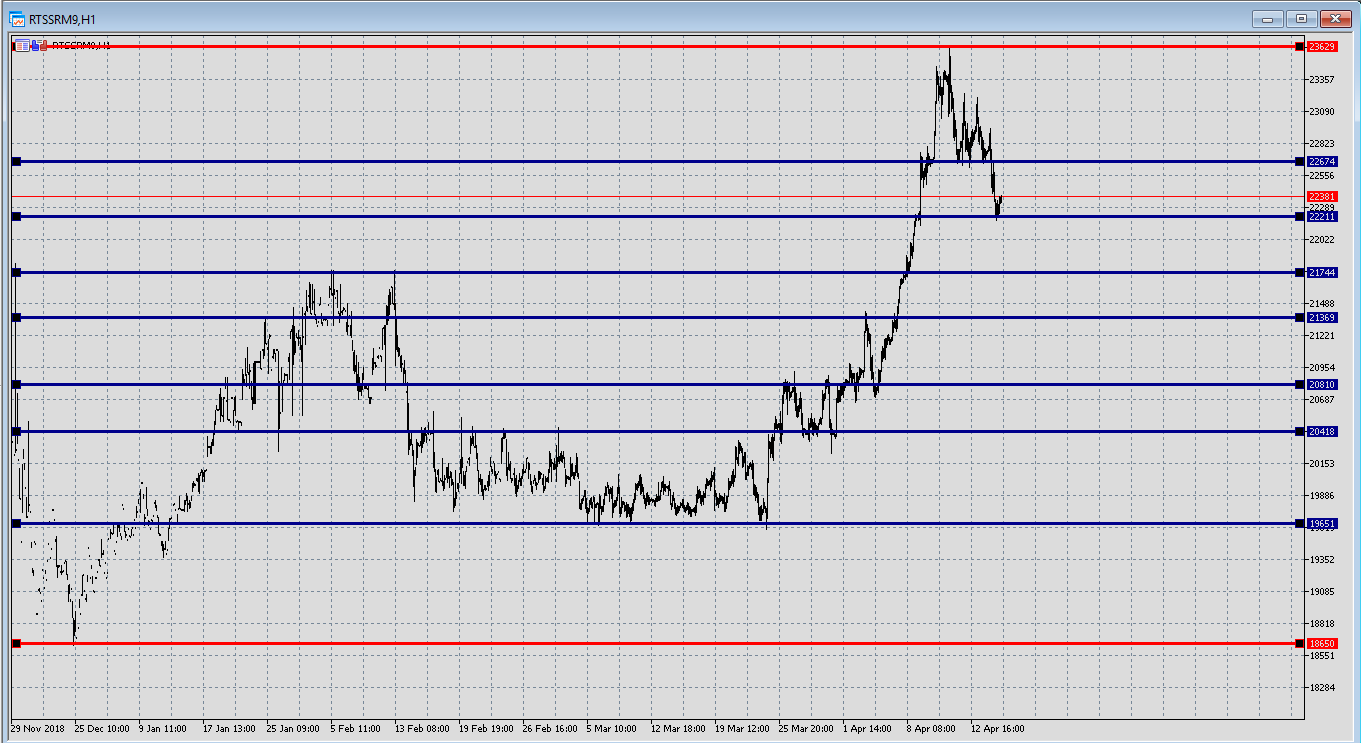1361x743 pixels.
Task: Grab right-end handle of the 22211 line
Action: point(1299,216)
